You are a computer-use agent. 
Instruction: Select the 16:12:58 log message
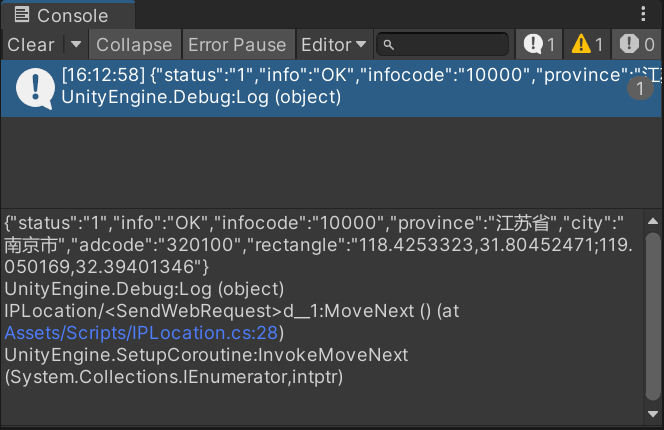(331, 88)
